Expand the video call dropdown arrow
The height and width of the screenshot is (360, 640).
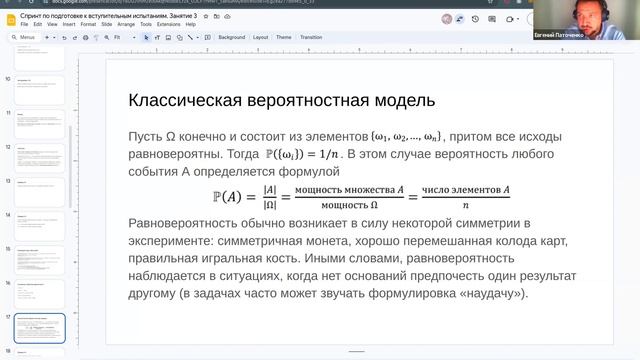pyautogui.click(x=518, y=19)
